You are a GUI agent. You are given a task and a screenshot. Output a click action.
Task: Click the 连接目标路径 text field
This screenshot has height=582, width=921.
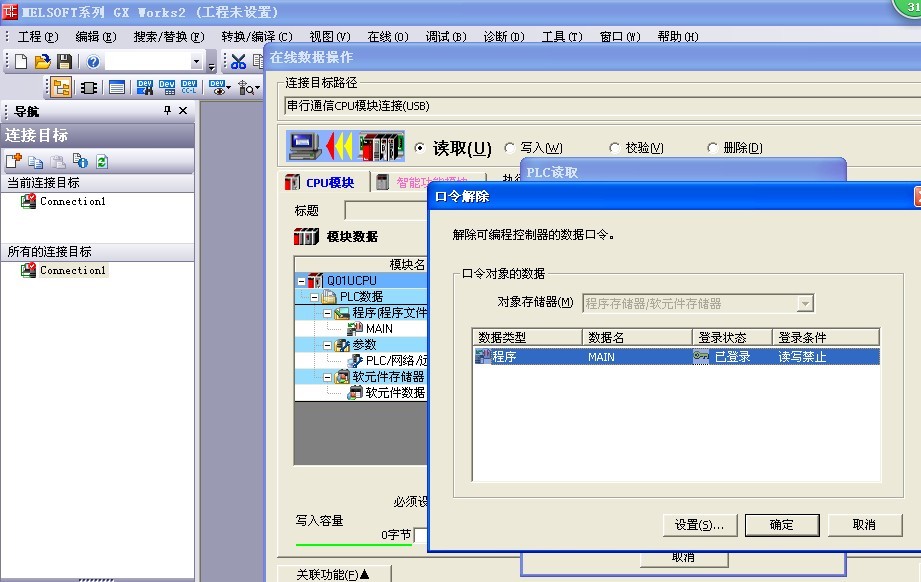pos(602,106)
